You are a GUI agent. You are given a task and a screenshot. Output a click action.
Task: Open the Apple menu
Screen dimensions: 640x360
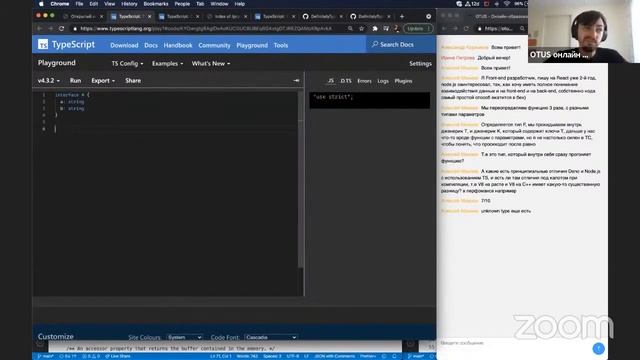(x=41, y=4)
